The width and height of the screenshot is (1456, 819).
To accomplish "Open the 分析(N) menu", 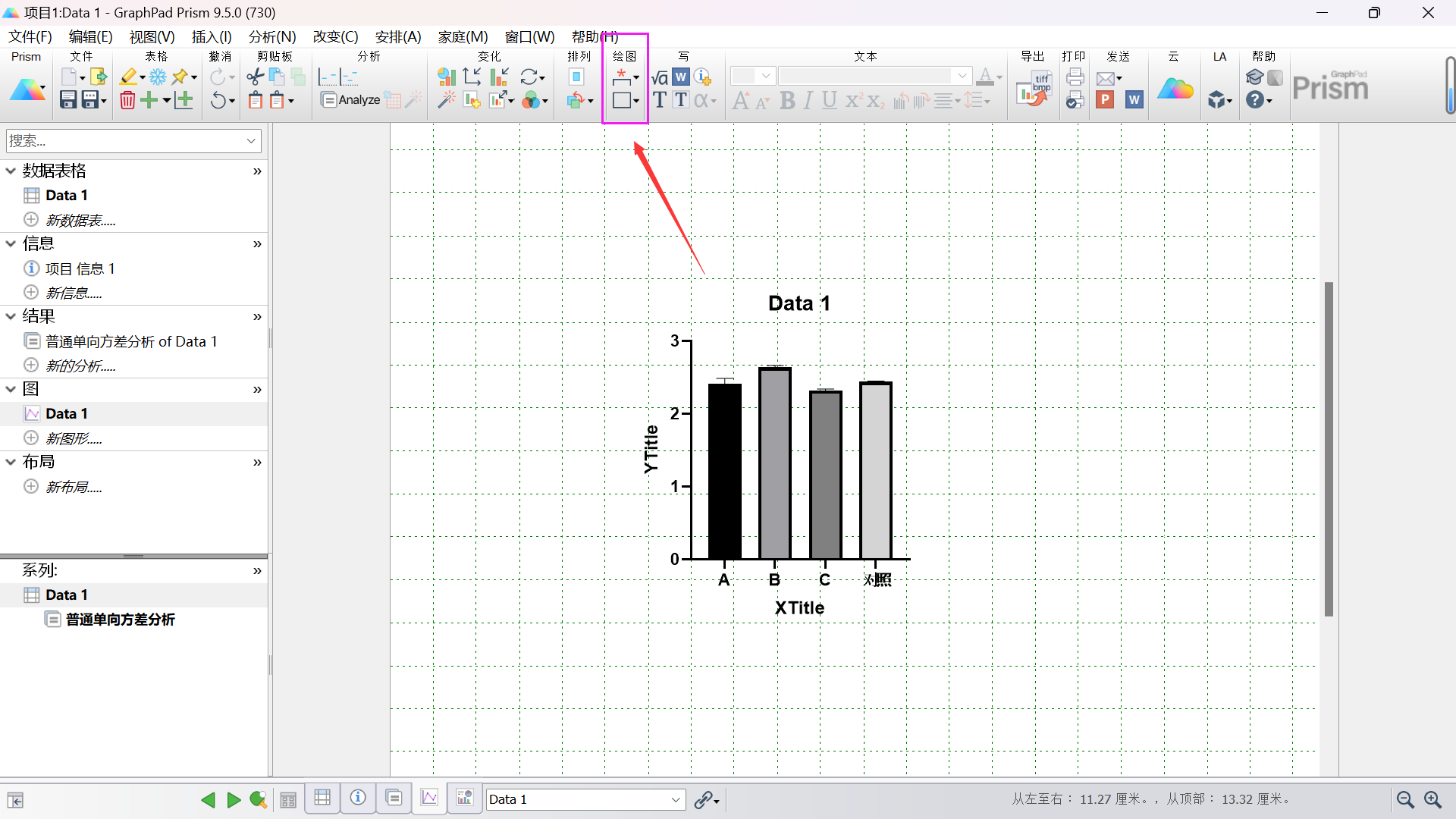I will 271,36.
